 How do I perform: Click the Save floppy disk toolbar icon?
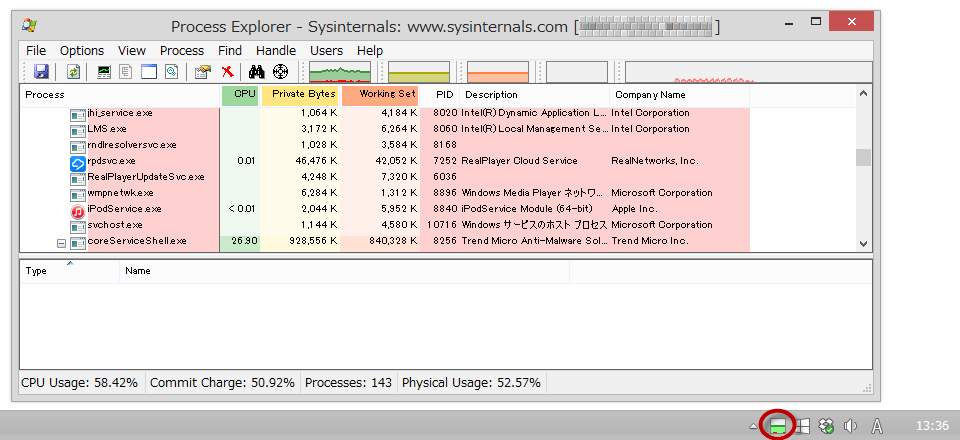[42, 72]
